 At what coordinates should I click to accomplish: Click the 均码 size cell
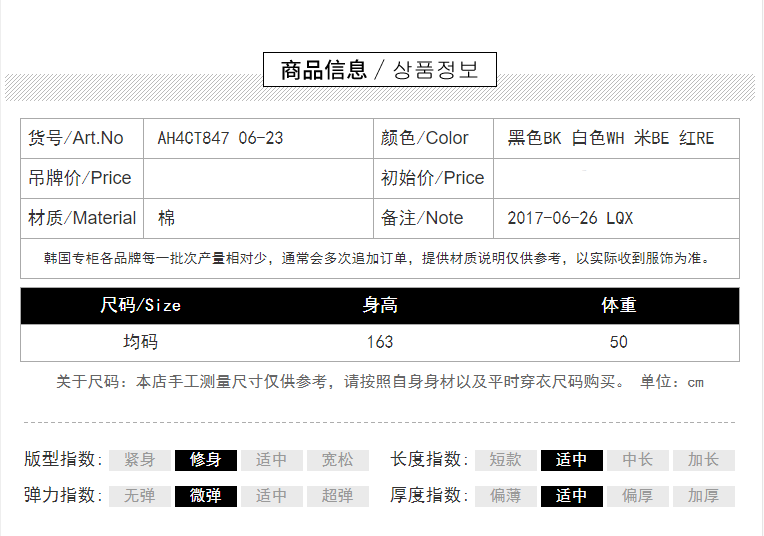pos(140,342)
